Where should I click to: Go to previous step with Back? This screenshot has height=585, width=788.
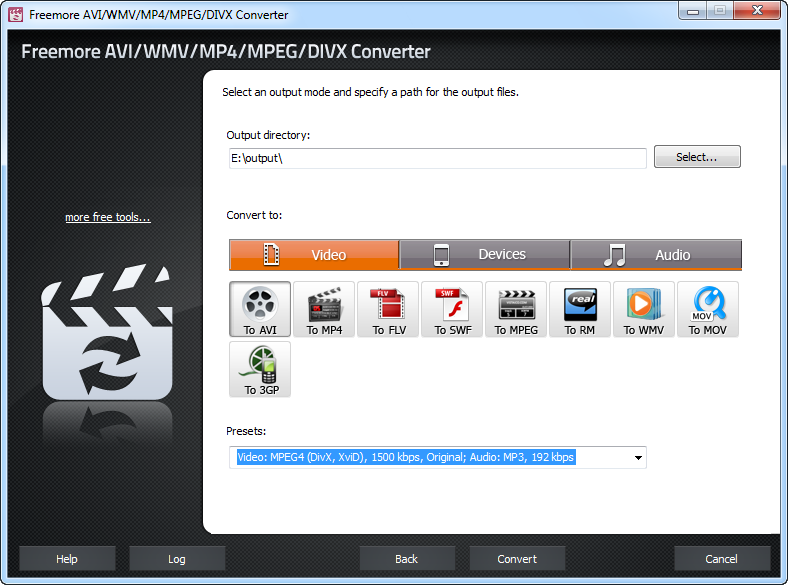[407, 559]
